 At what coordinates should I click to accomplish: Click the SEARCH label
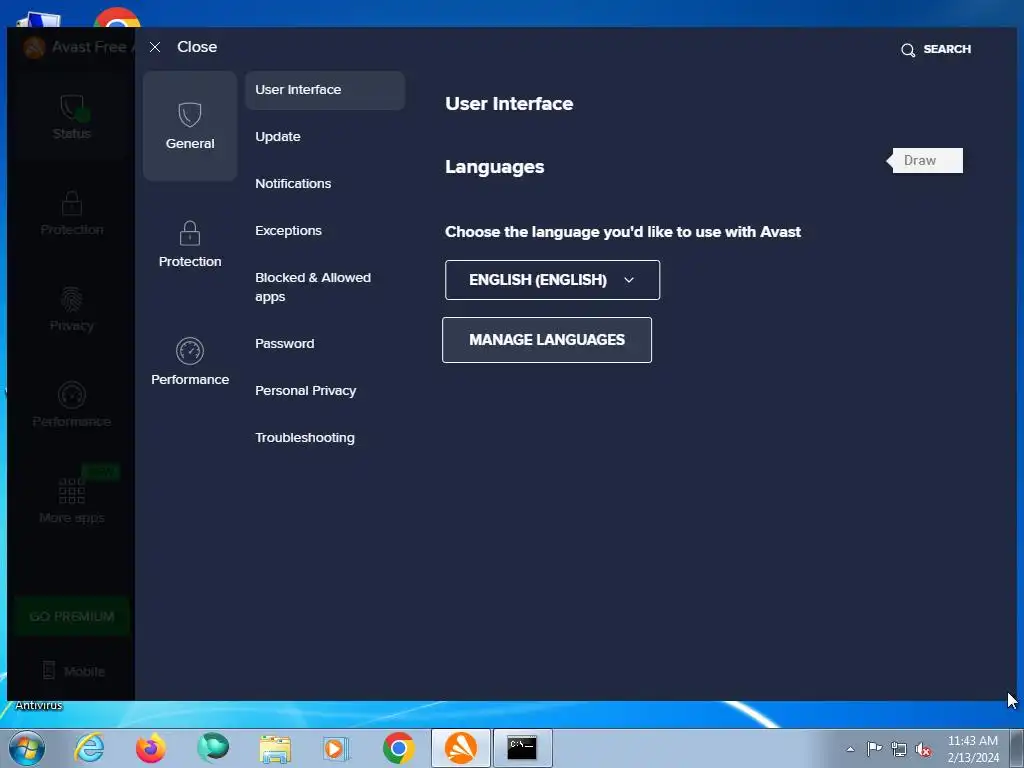click(947, 49)
